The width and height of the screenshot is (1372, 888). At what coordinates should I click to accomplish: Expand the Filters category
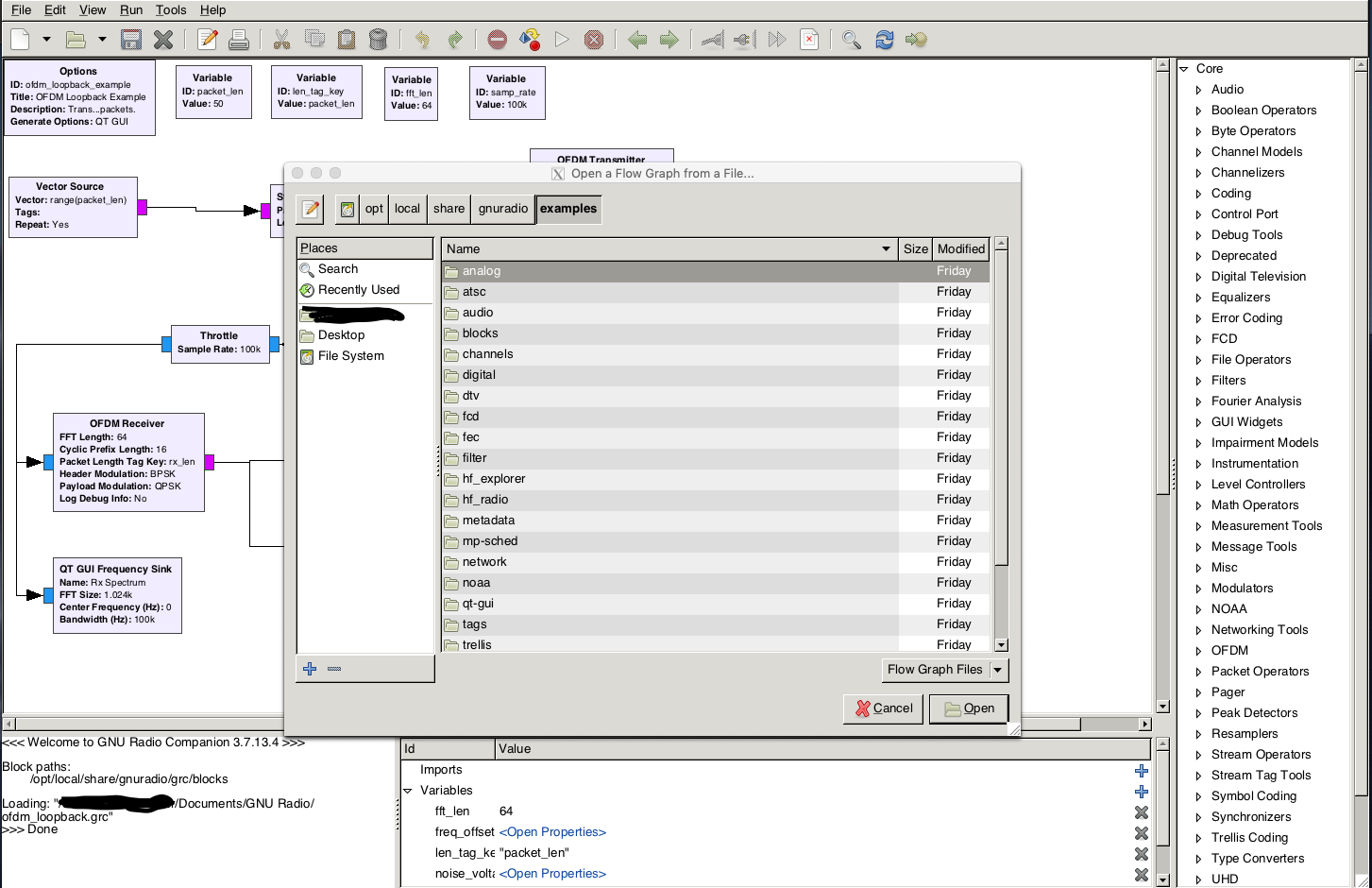(1199, 381)
